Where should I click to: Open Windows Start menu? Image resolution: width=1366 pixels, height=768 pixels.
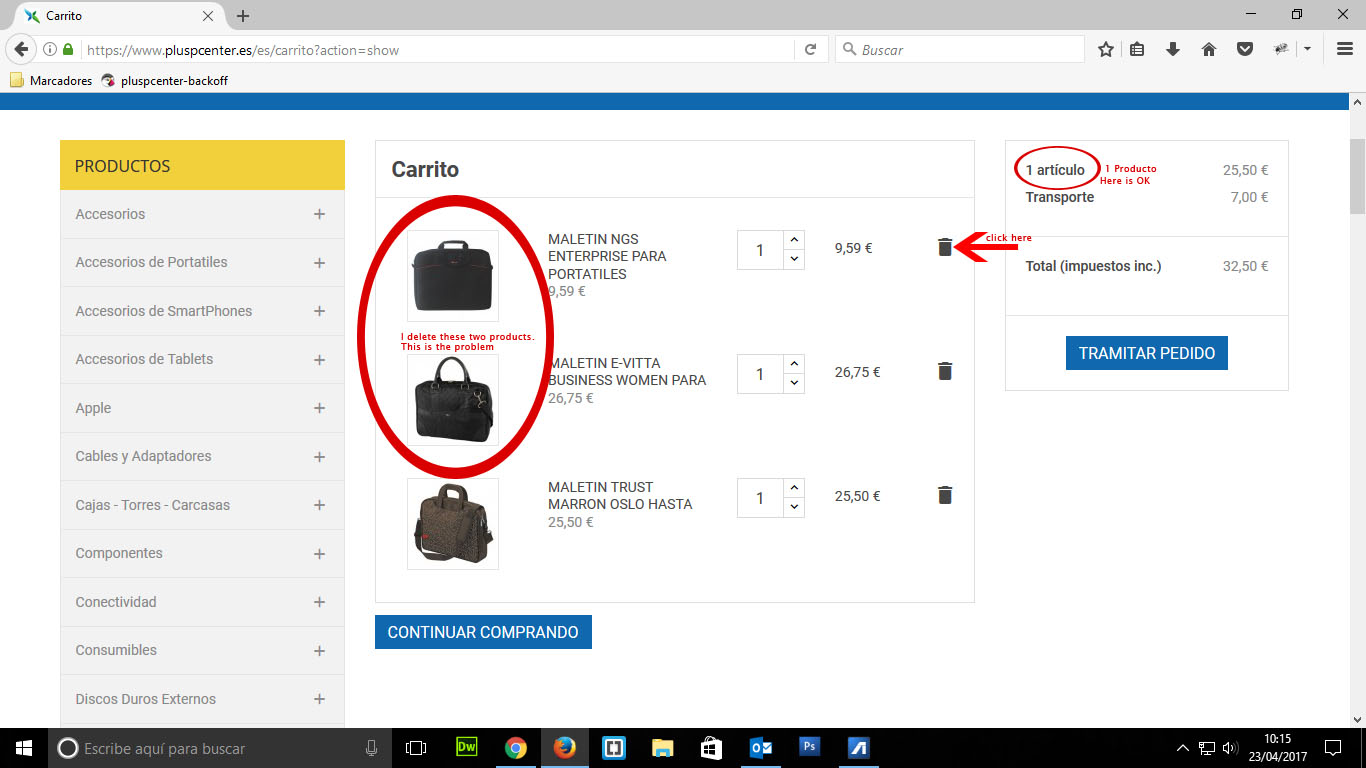pos(24,748)
